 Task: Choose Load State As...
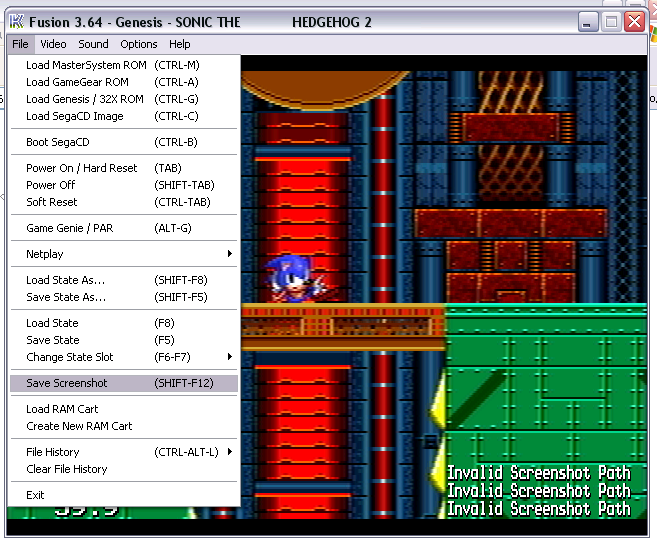pyautogui.click(x=124, y=280)
